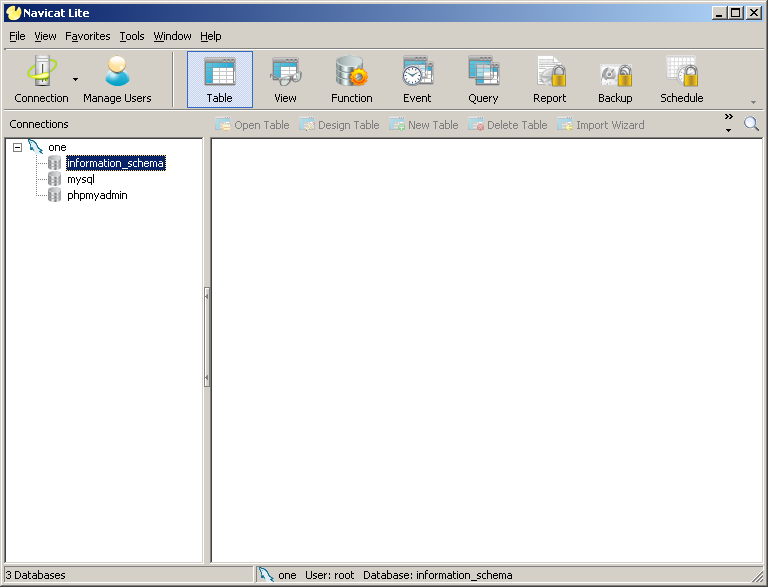This screenshot has height=587, width=768.
Task: Open Manage Users
Action: [117, 79]
